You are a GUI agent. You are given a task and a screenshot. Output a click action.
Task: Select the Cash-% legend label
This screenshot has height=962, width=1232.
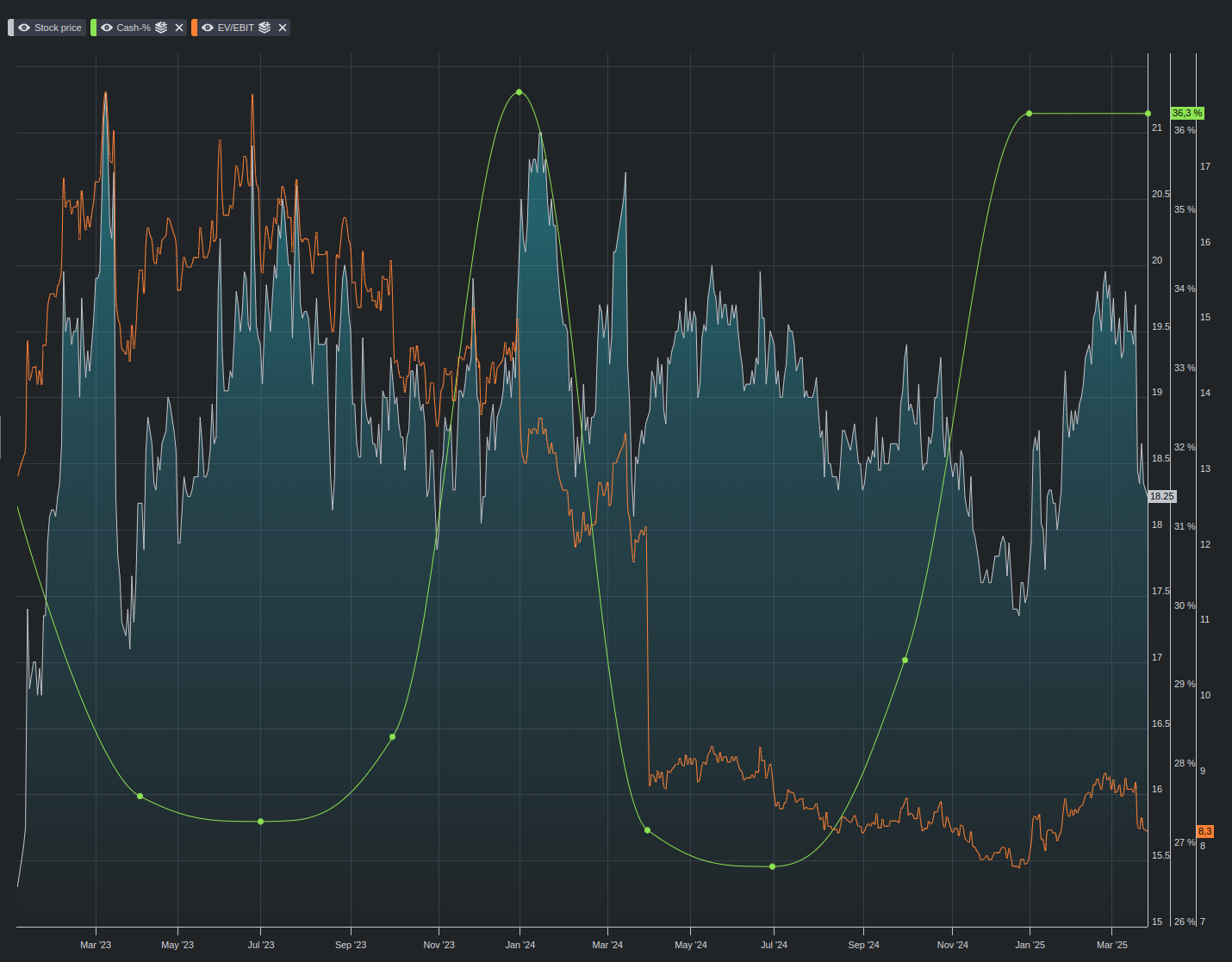134,28
